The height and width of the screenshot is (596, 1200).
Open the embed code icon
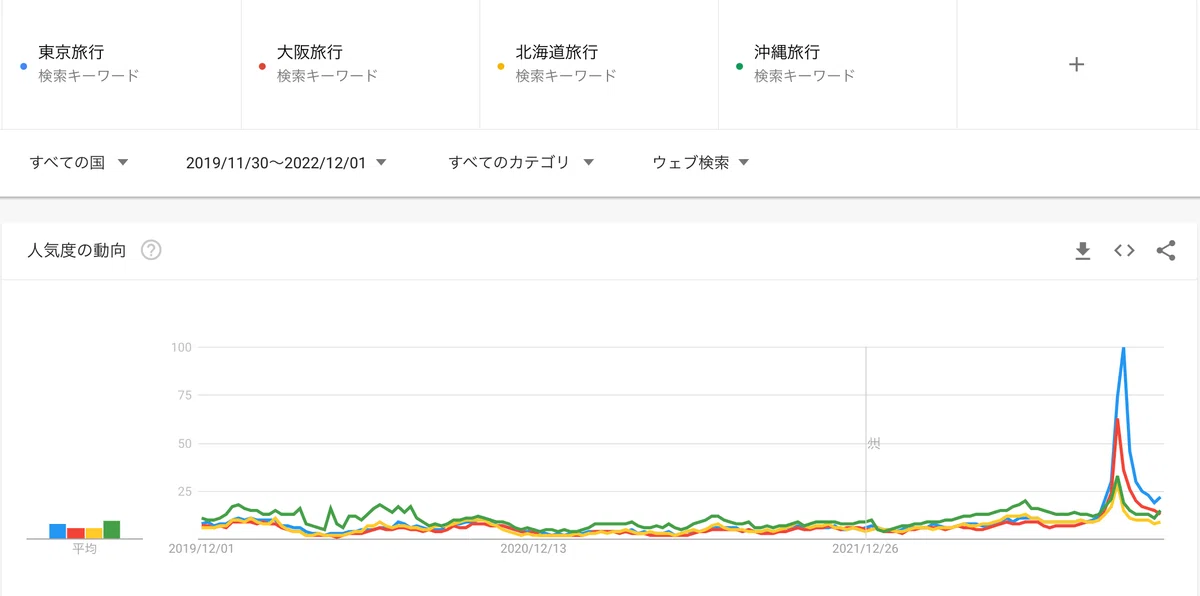pos(1124,251)
